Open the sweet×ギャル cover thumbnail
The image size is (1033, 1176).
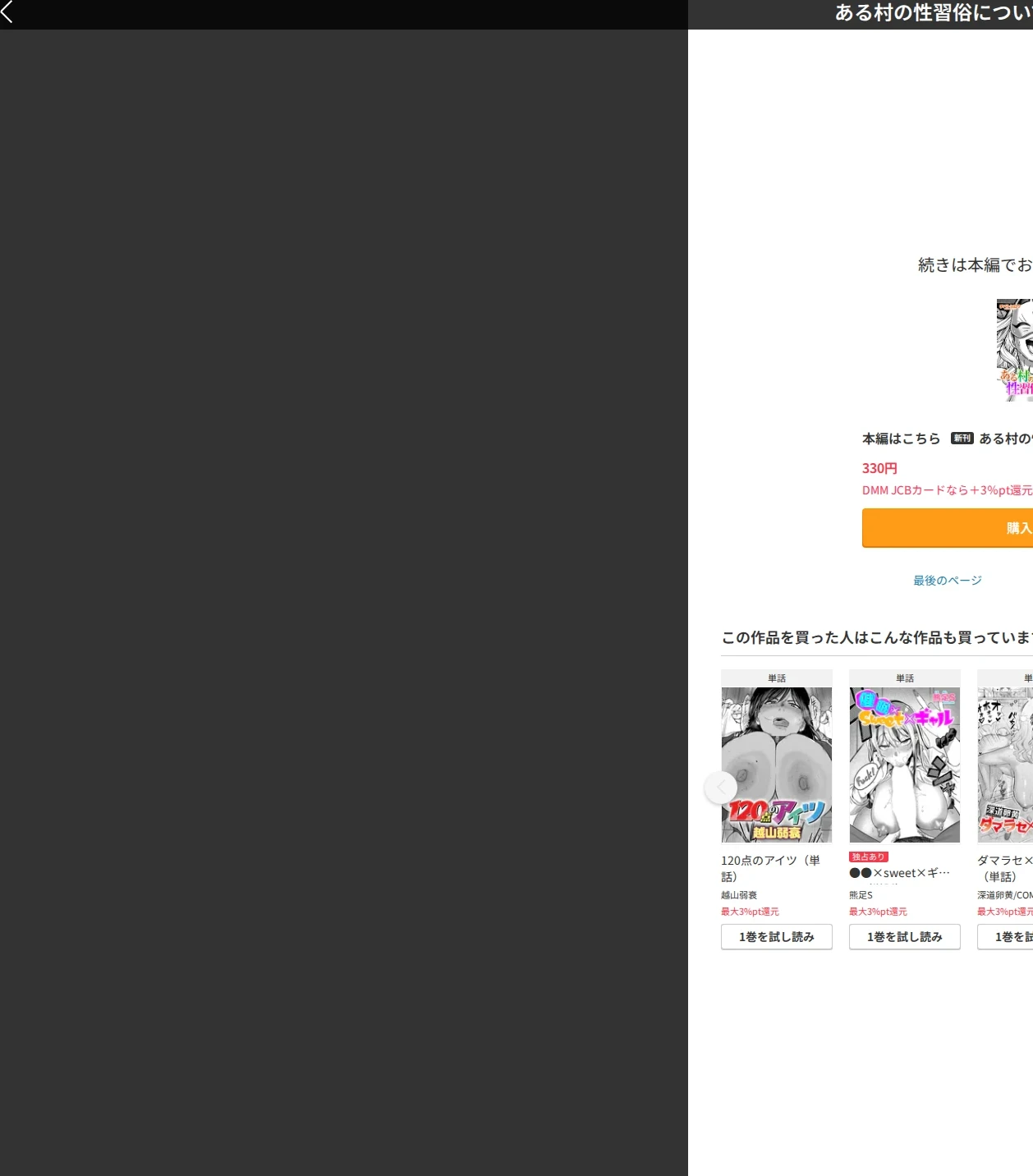[x=905, y=765]
